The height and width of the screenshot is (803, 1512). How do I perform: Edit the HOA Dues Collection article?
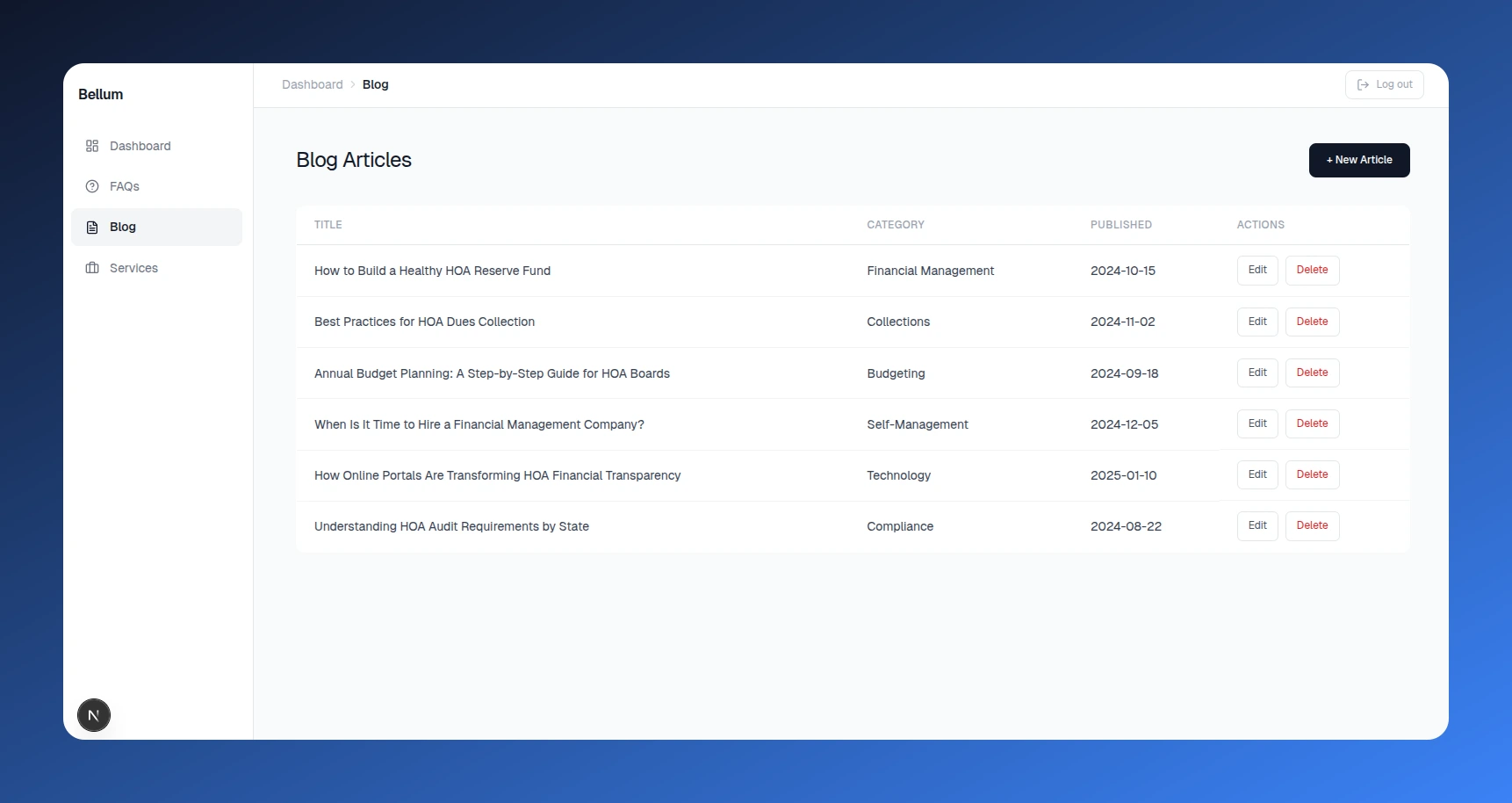pyautogui.click(x=1257, y=322)
